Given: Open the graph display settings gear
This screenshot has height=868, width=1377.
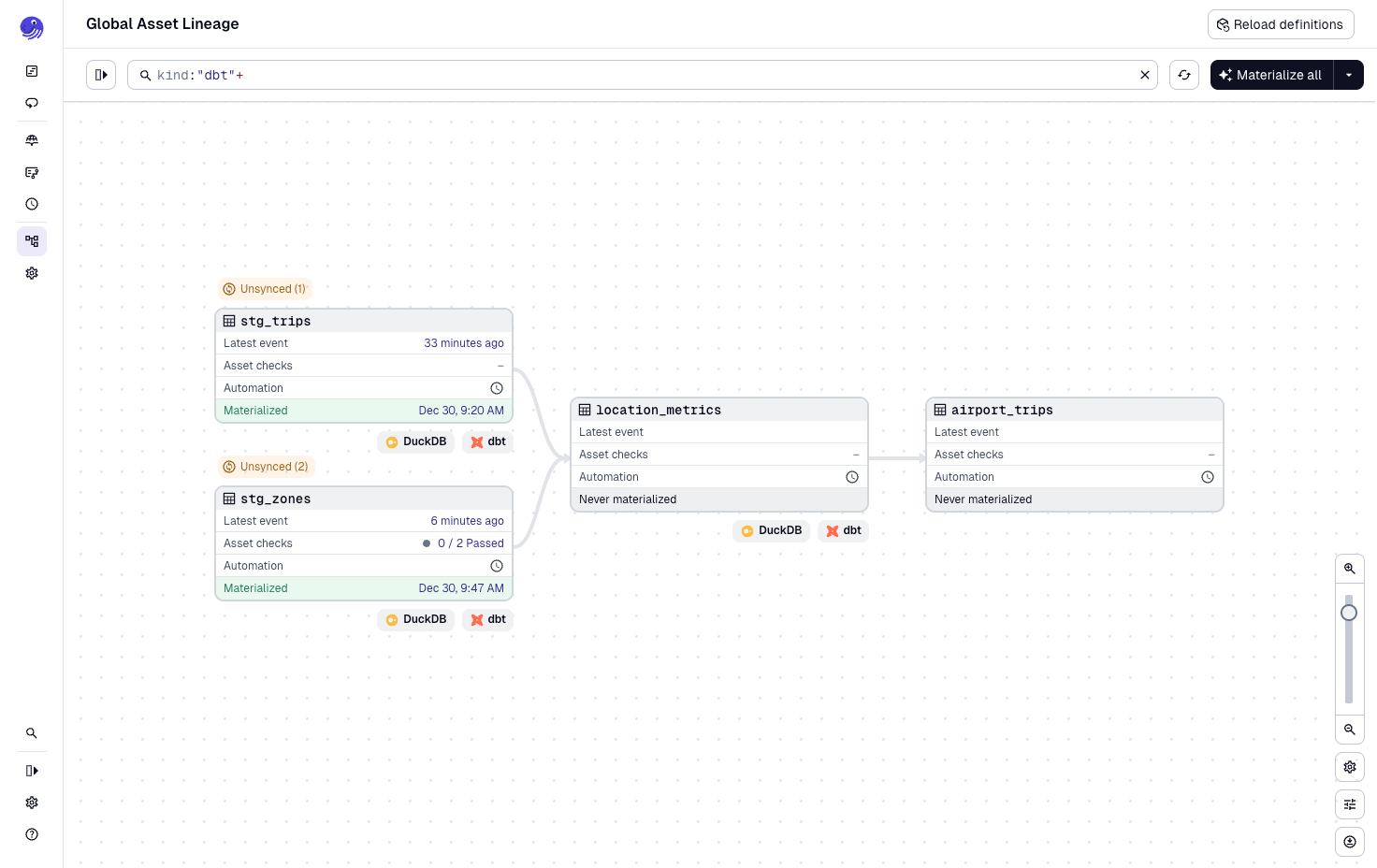Looking at the screenshot, I should point(1349,766).
